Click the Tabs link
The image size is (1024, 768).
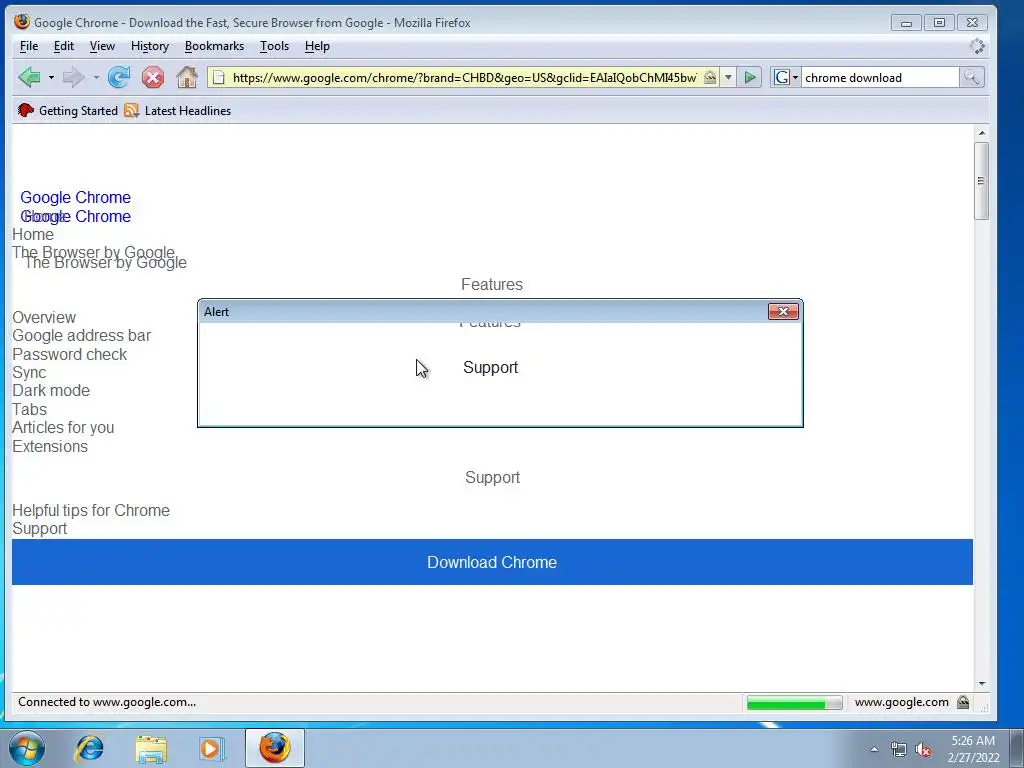[29, 409]
